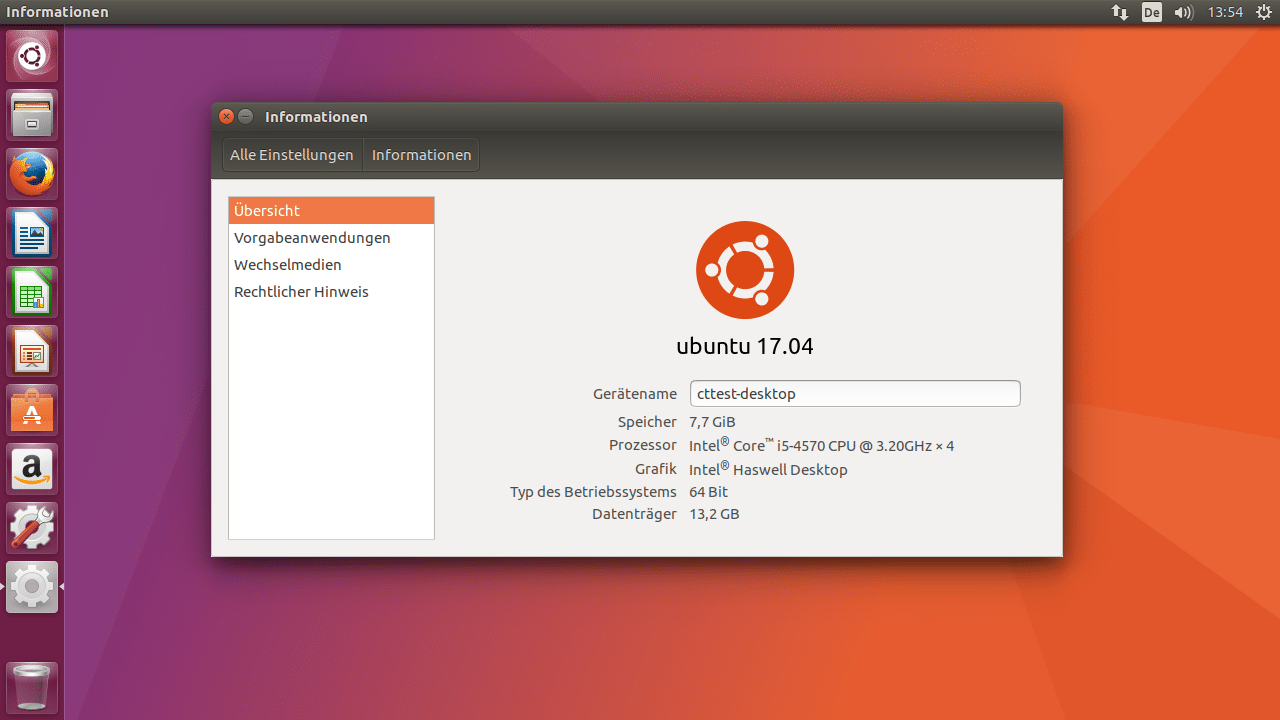The width and height of the screenshot is (1280, 720).
Task: Open LibreOffice Calc from the launcher
Action: 32,292
